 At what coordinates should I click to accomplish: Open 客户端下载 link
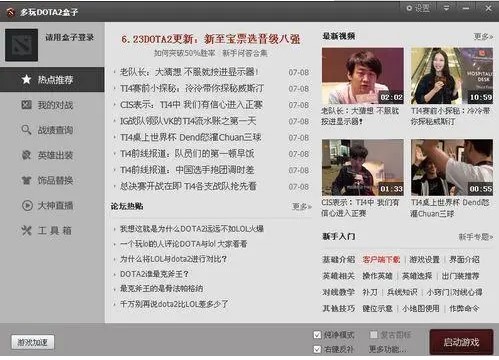[381, 259]
